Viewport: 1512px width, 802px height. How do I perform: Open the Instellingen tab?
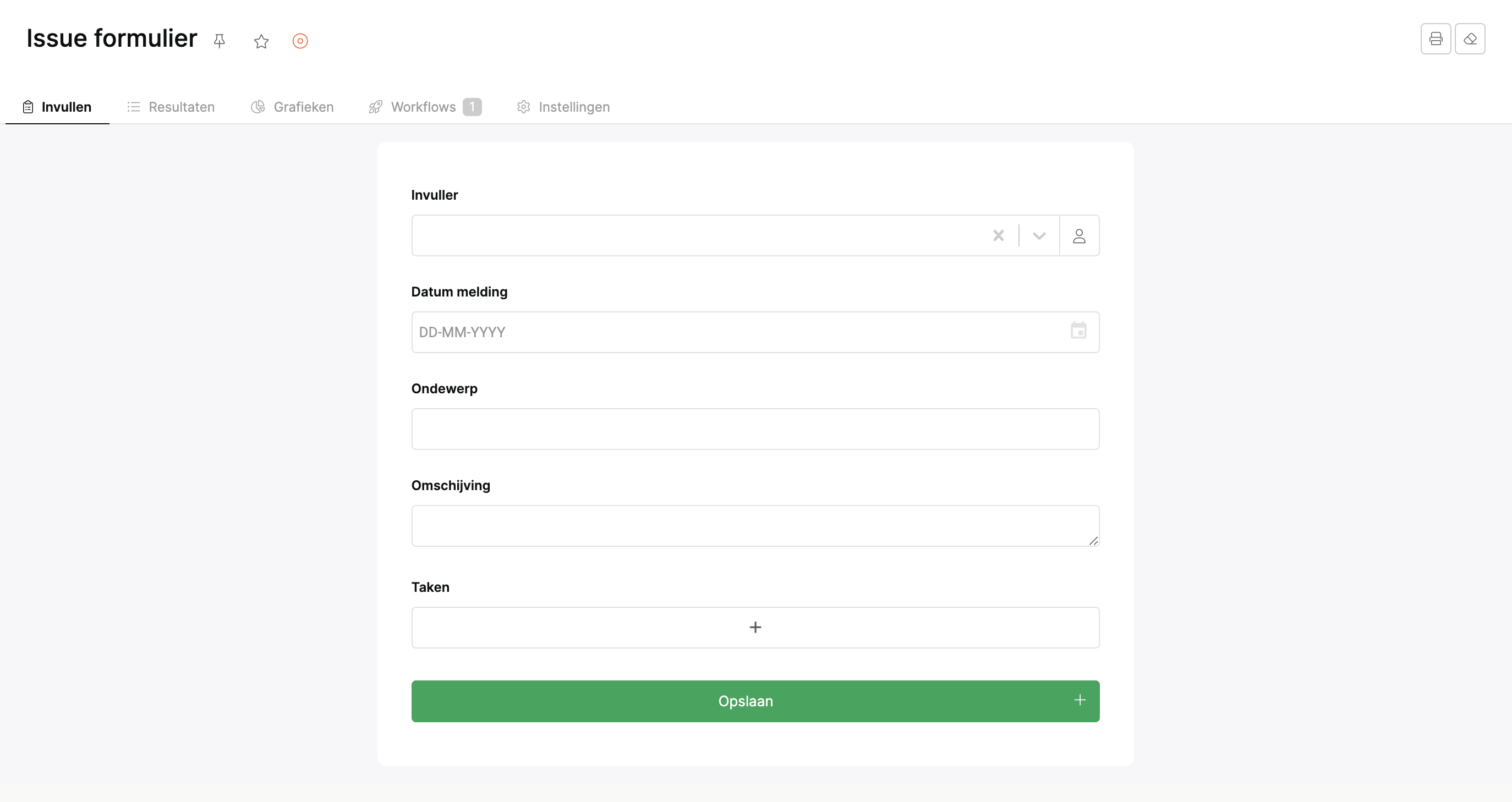click(563, 107)
